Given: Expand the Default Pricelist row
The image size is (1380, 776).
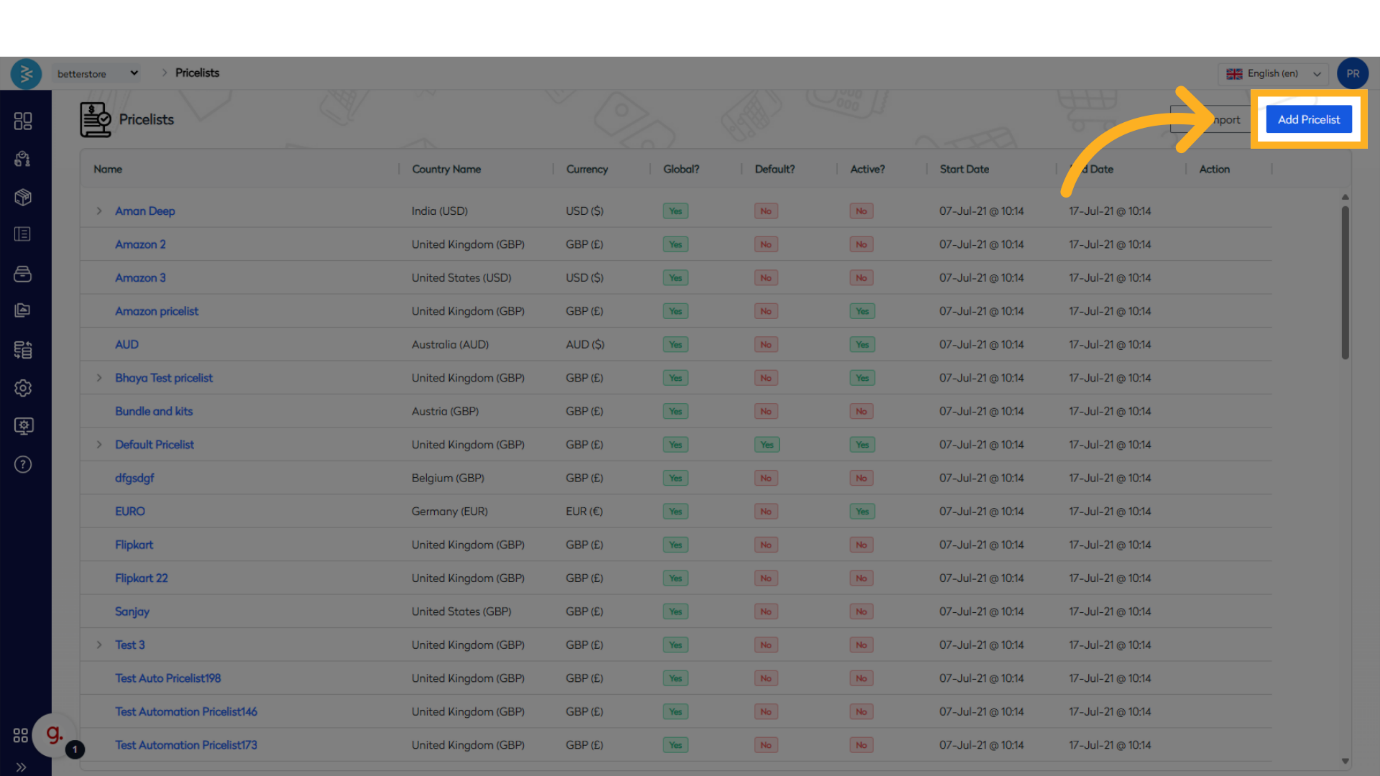Looking at the screenshot, I should (x=99, y=445).
